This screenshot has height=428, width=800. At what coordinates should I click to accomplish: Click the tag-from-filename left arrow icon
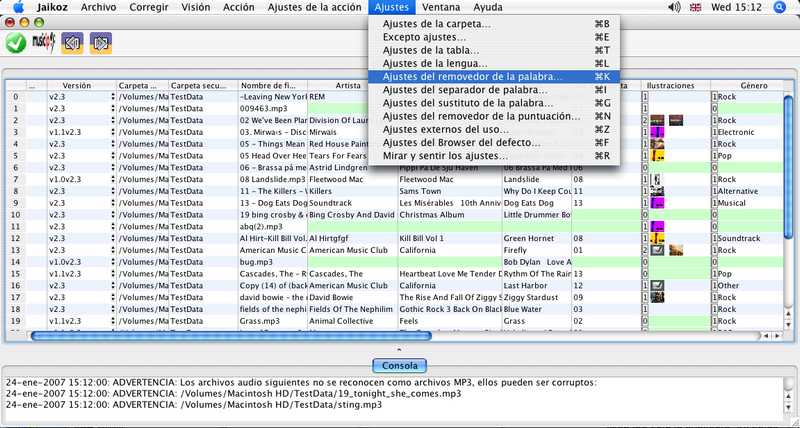click(x=72, y=43)
